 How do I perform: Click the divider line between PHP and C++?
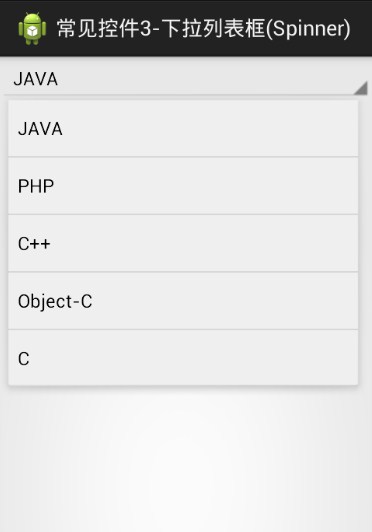click(183, 214)
